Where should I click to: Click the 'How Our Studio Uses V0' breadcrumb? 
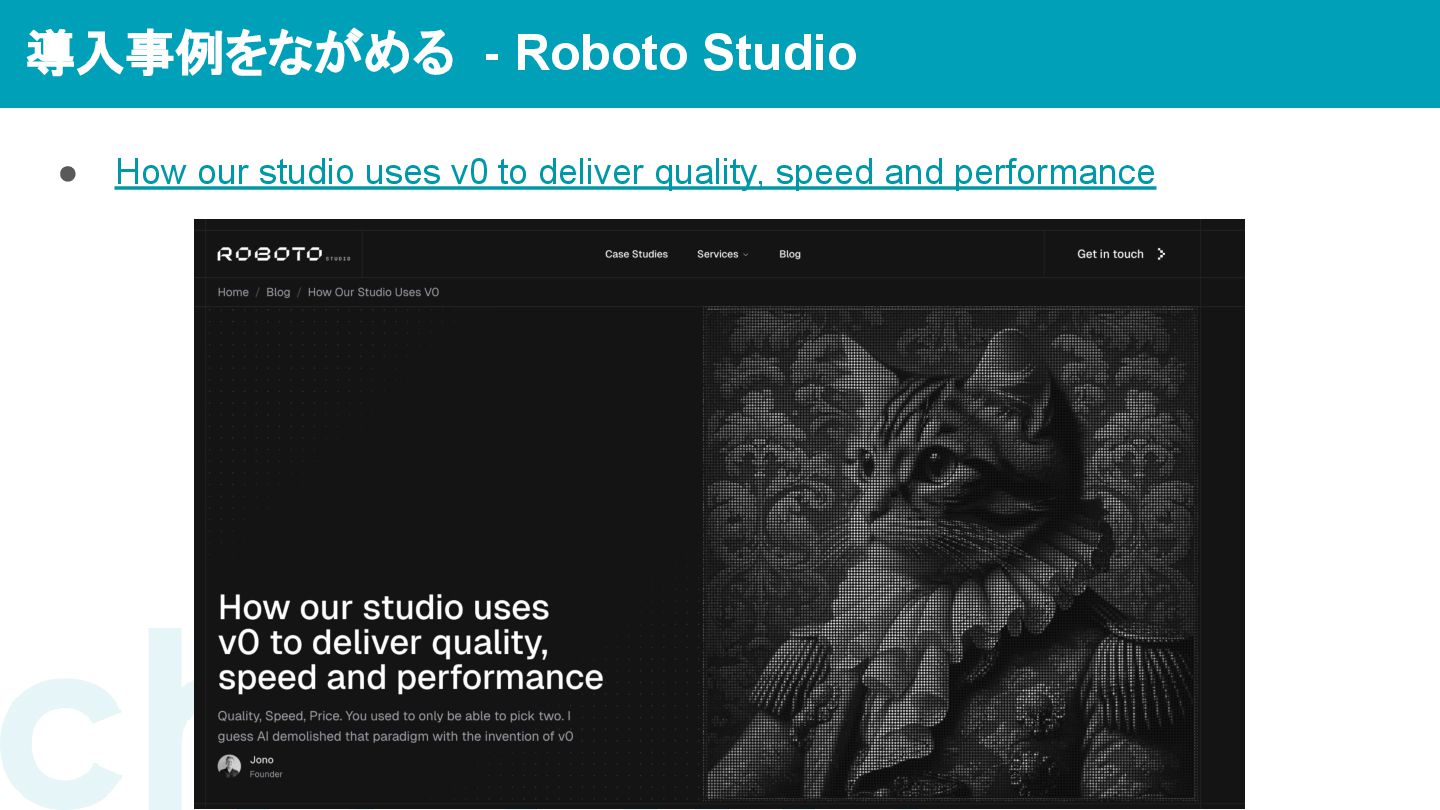373,292
